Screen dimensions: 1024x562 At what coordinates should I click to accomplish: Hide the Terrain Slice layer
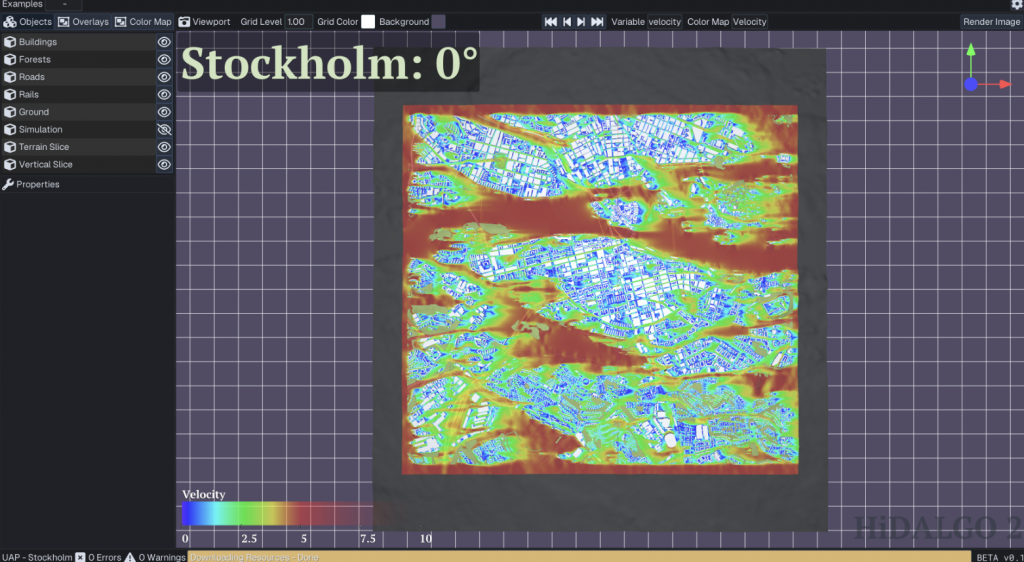(x=164, y=147)
